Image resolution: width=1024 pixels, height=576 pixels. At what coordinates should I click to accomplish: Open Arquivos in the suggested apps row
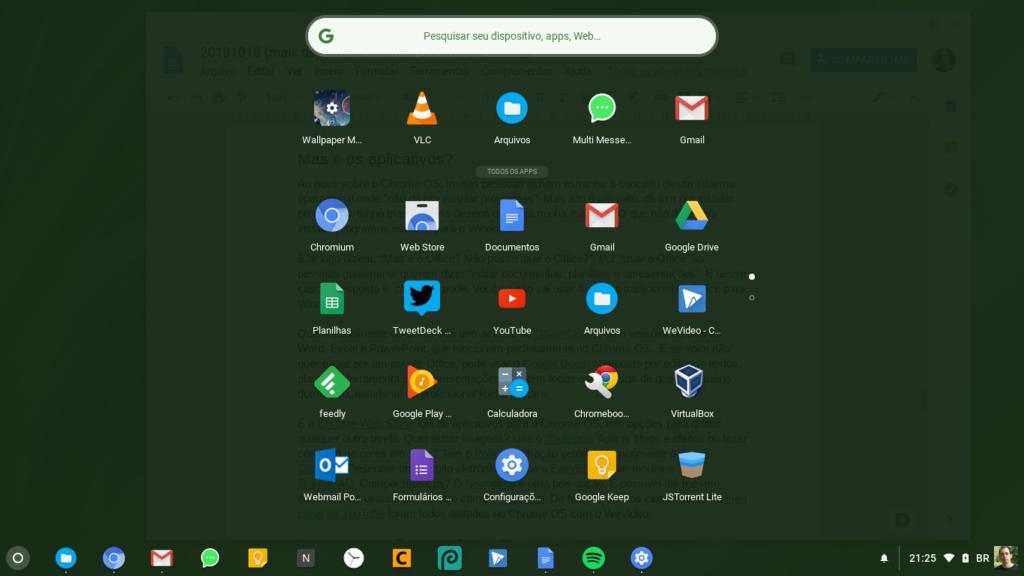(x=512, y=108)
